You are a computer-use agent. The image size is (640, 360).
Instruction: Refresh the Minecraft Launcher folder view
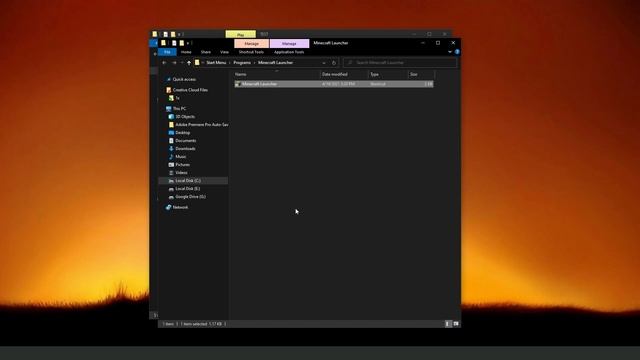pyautogui.click(x=334, y=63)
